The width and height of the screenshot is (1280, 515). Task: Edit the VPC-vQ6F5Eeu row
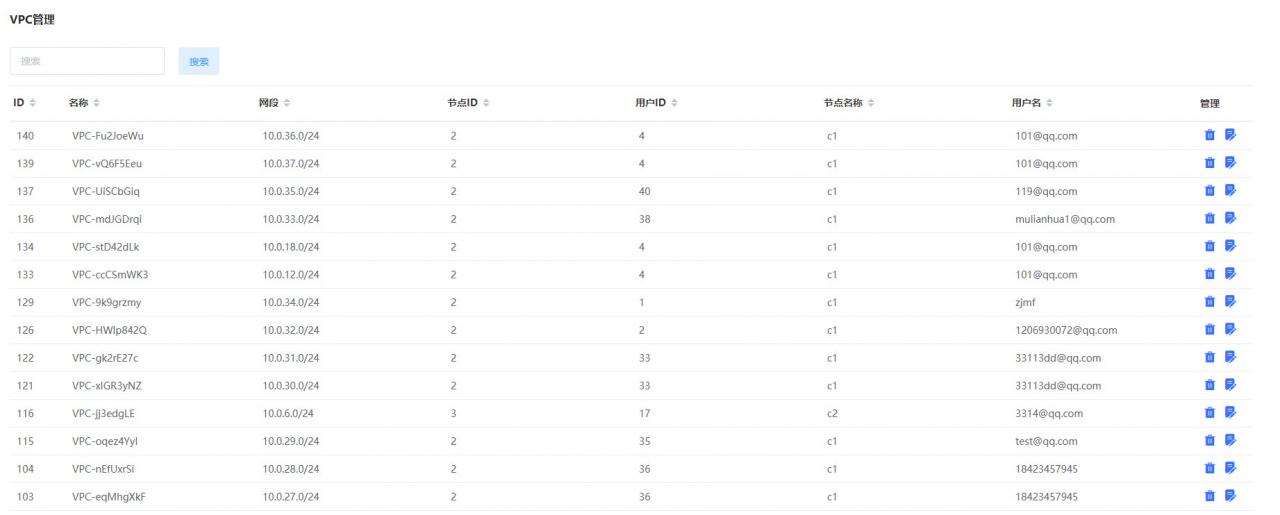click(1230, 163)
